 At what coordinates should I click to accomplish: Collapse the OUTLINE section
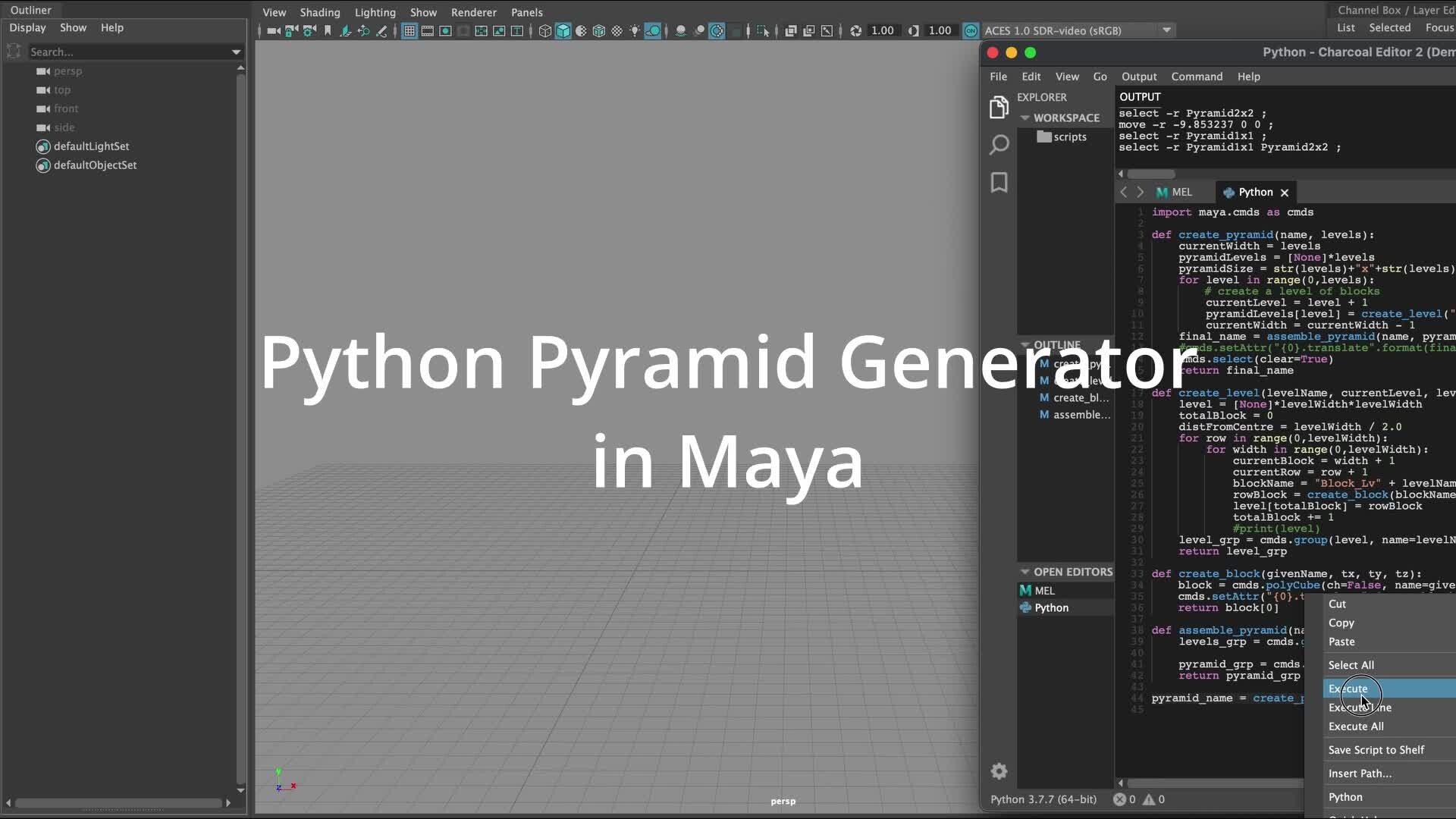[x=1025, y=345]
